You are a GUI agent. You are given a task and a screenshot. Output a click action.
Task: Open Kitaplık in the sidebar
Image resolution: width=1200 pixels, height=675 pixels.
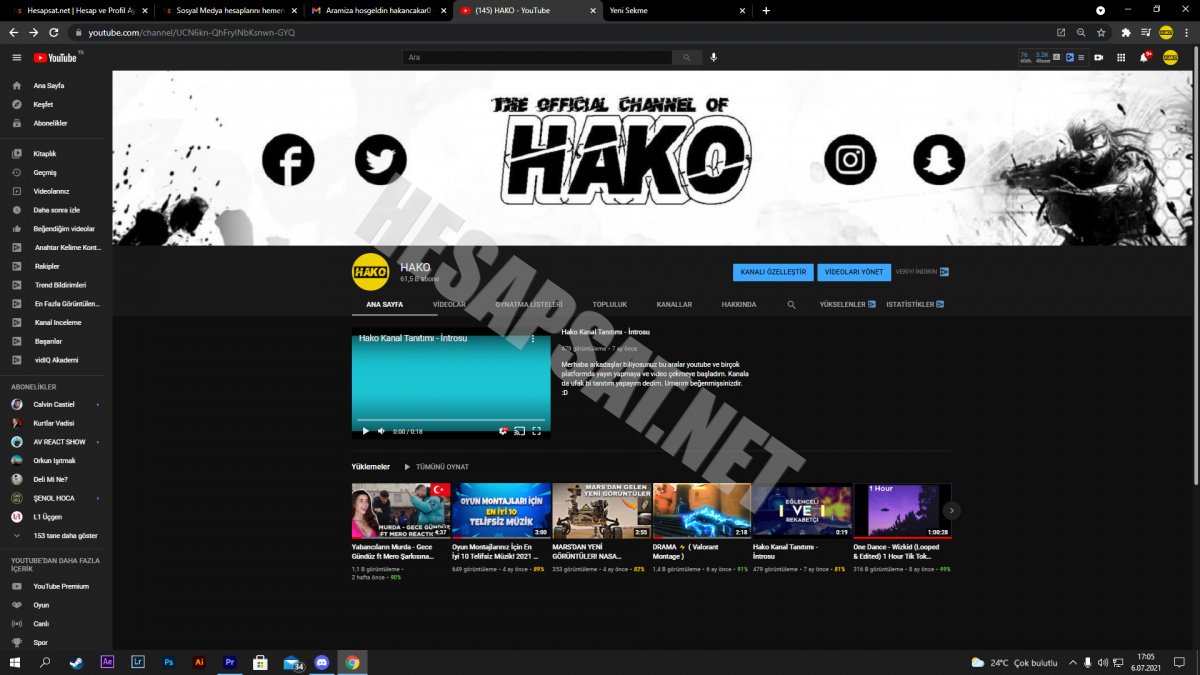coord(45,154)
